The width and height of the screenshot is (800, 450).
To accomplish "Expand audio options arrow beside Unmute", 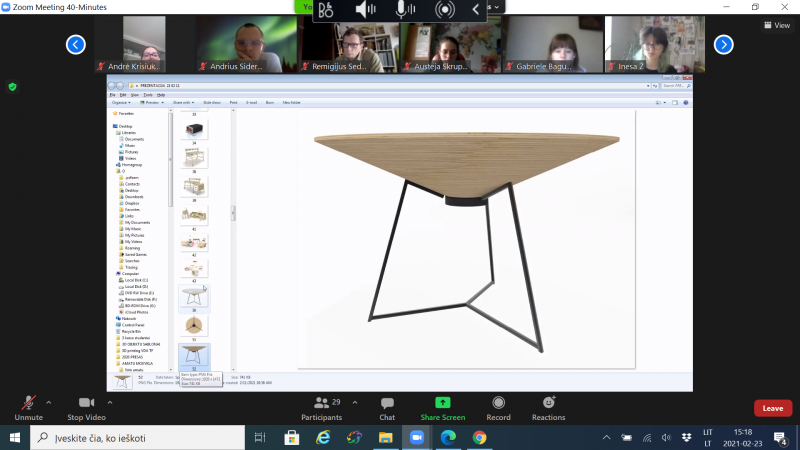I will coord(48,403).
